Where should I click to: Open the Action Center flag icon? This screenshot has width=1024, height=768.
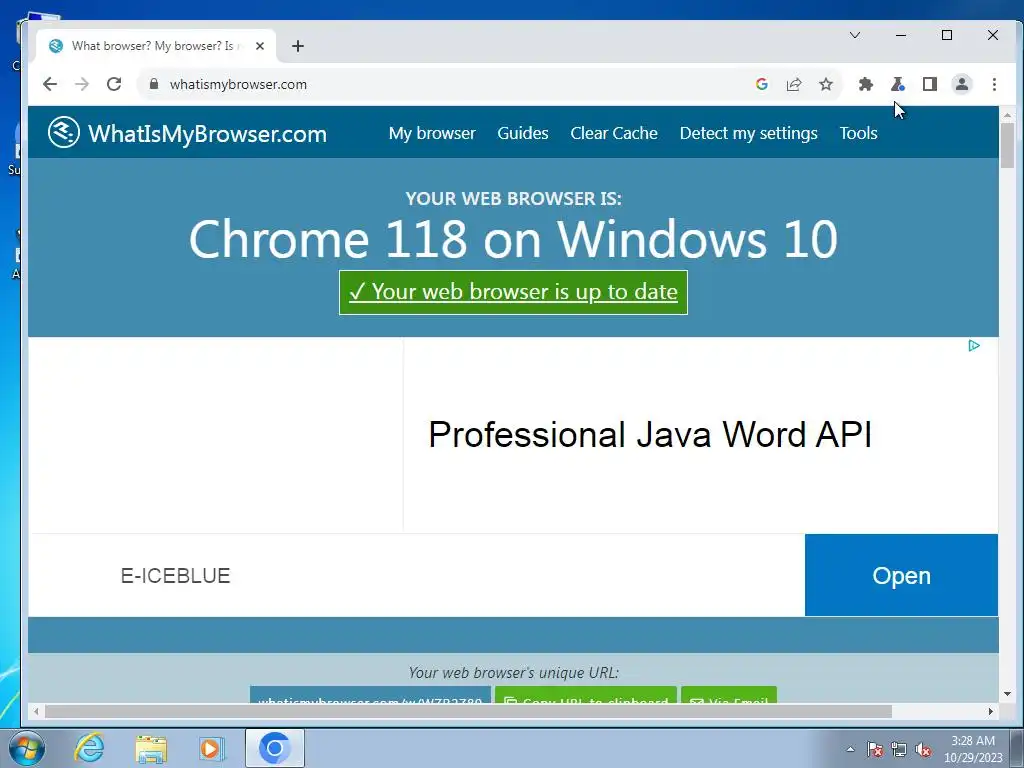point(875,749)
